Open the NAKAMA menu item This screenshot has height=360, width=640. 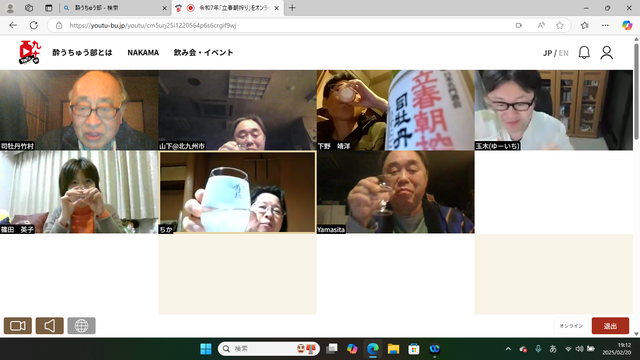tap(143, 53)
